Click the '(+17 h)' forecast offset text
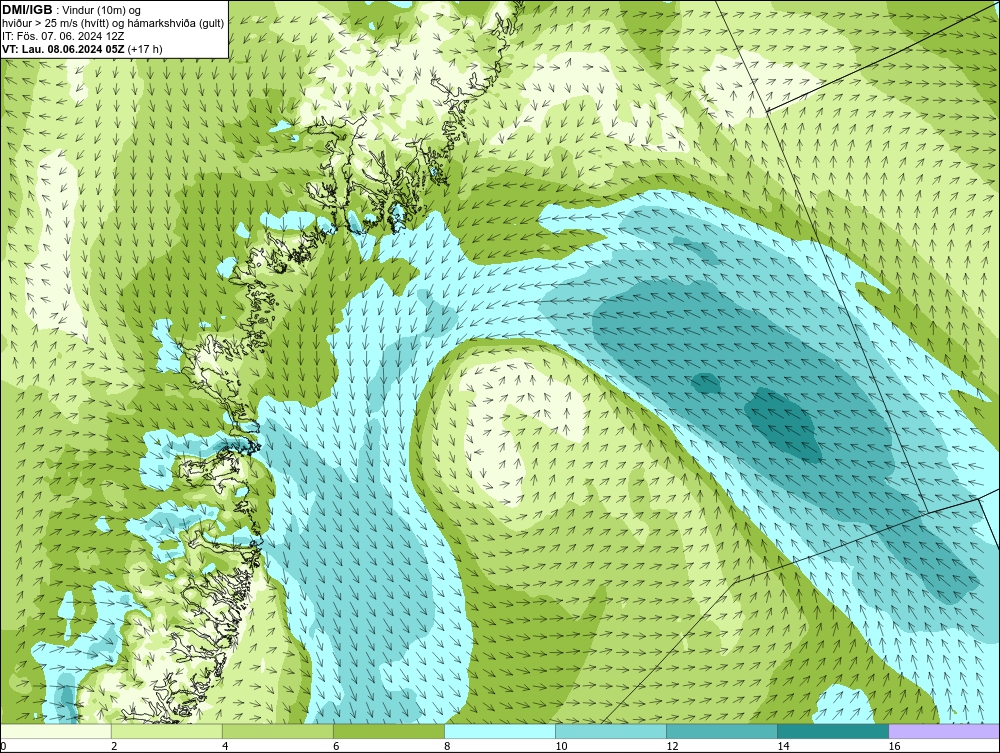This screenshot has width=1000, height=753. click(145, 49)
